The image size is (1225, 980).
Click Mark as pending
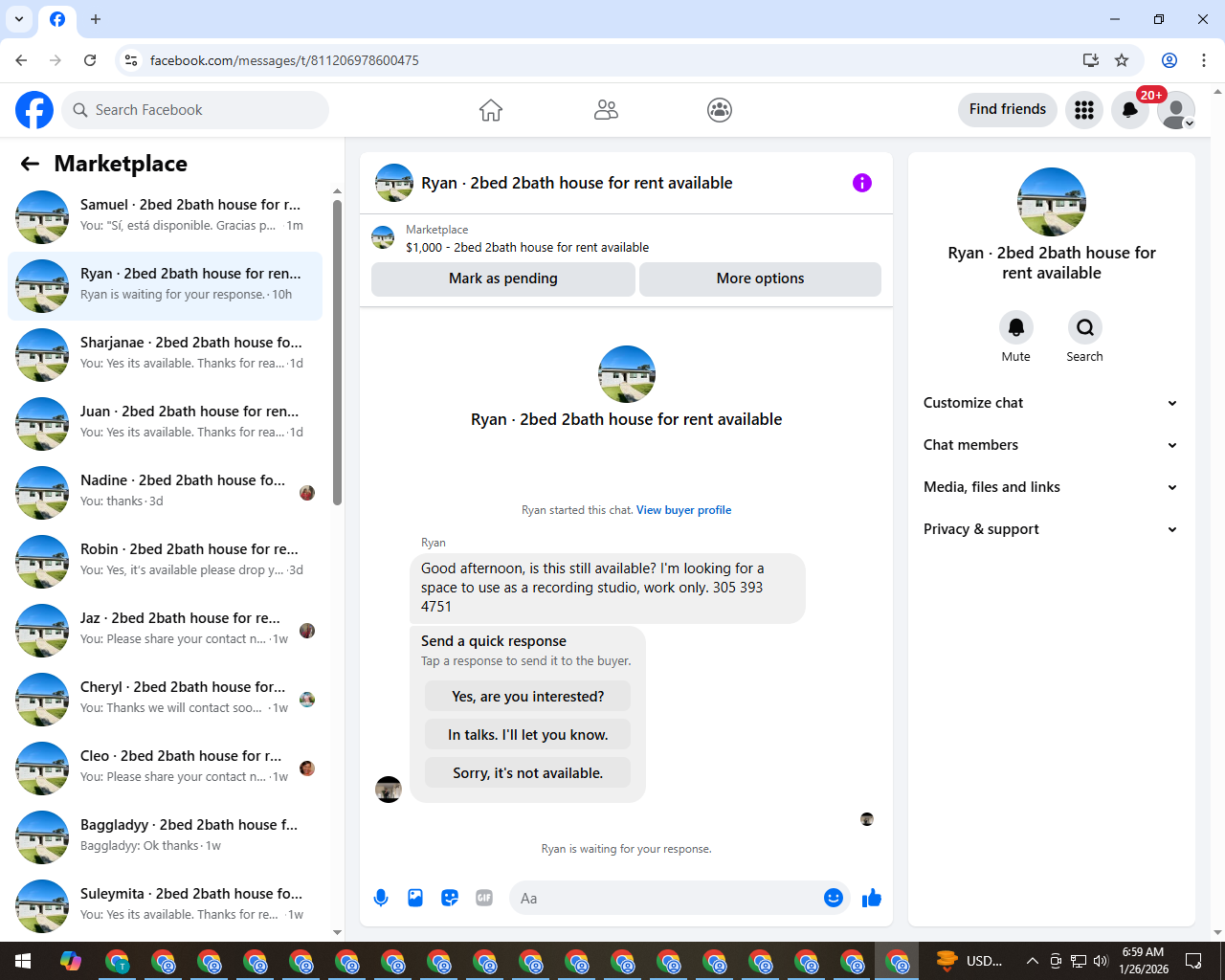point(503,278)
